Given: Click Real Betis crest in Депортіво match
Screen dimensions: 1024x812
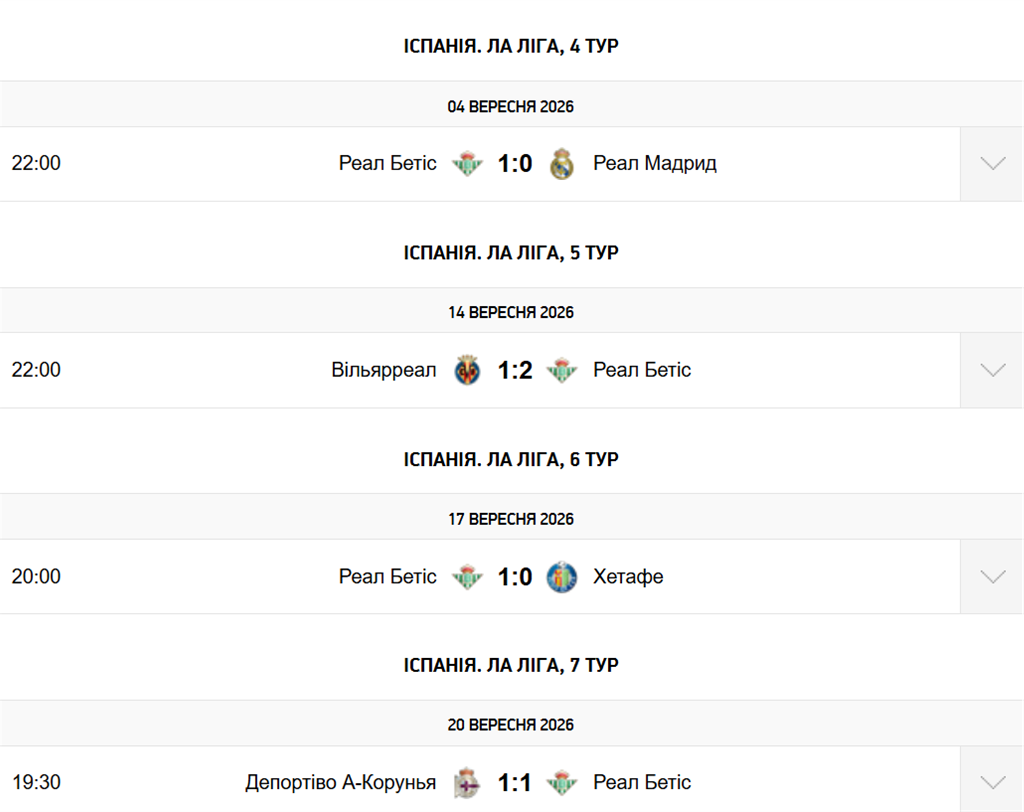Looking at the screenshot, I should 562,783.
